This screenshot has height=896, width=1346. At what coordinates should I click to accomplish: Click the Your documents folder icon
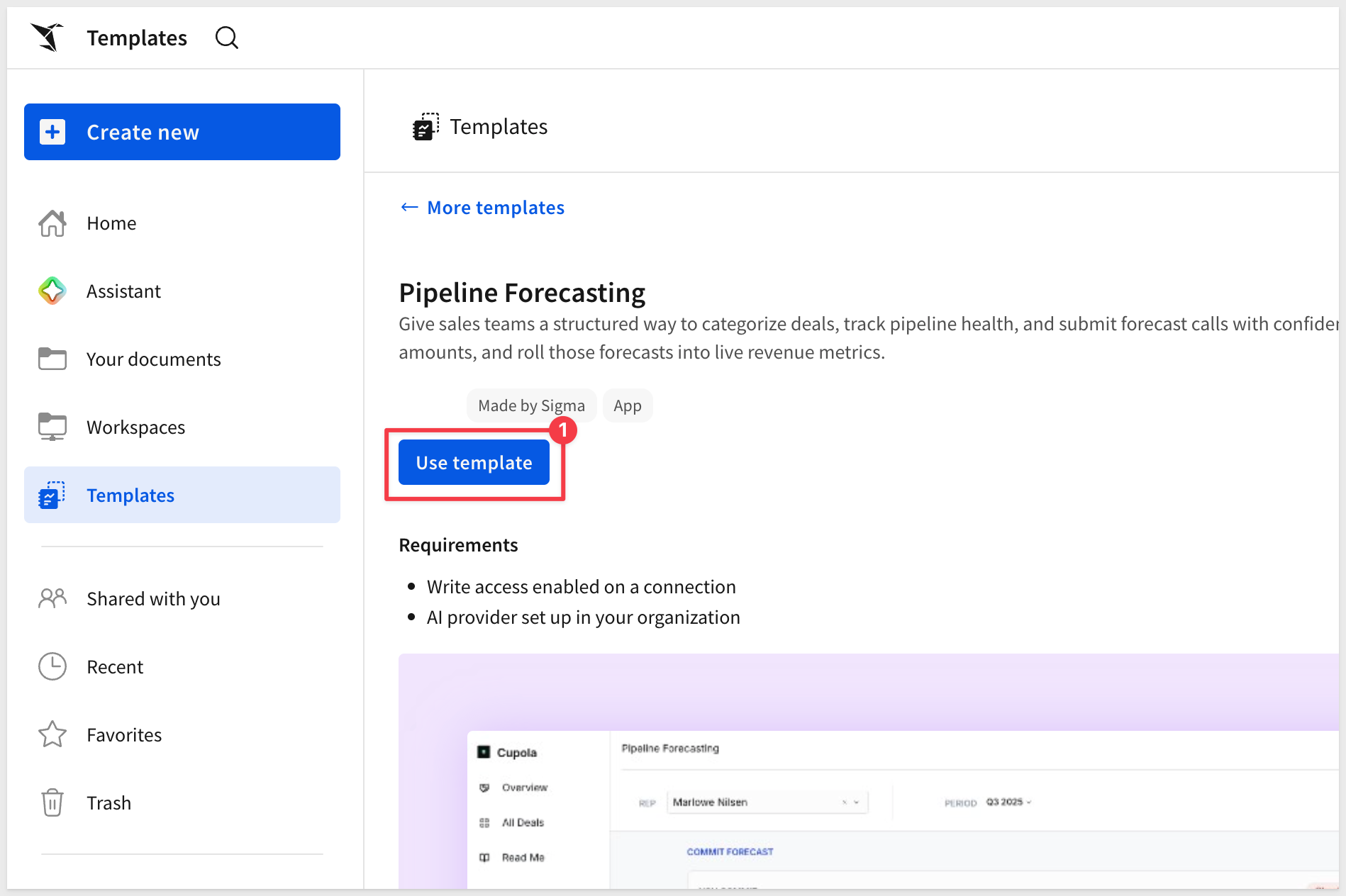pos(52,359)
